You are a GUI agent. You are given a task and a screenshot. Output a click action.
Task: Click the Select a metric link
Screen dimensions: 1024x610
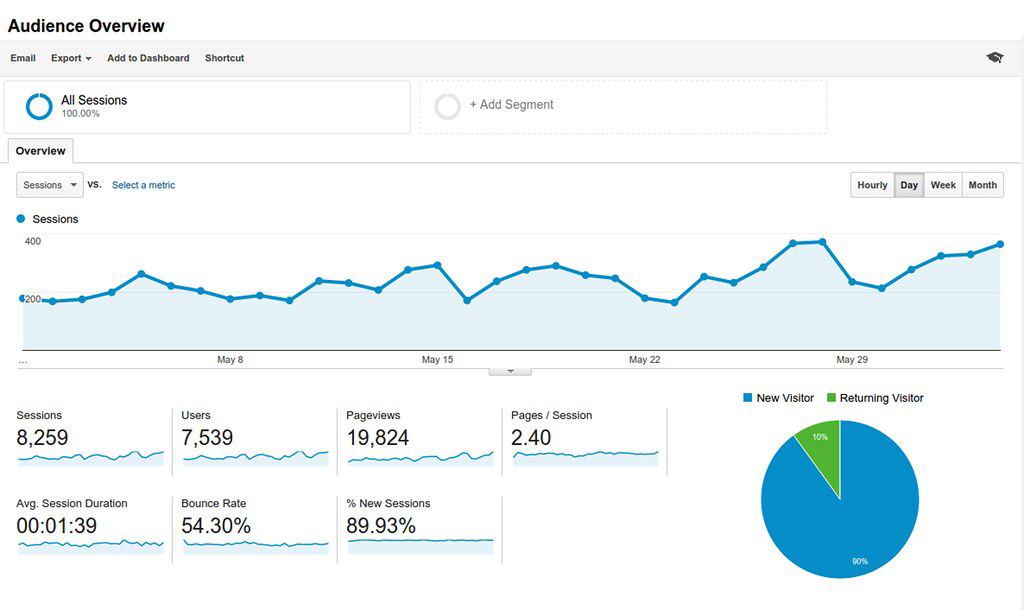pyautogui.click(x=143, y=185)
